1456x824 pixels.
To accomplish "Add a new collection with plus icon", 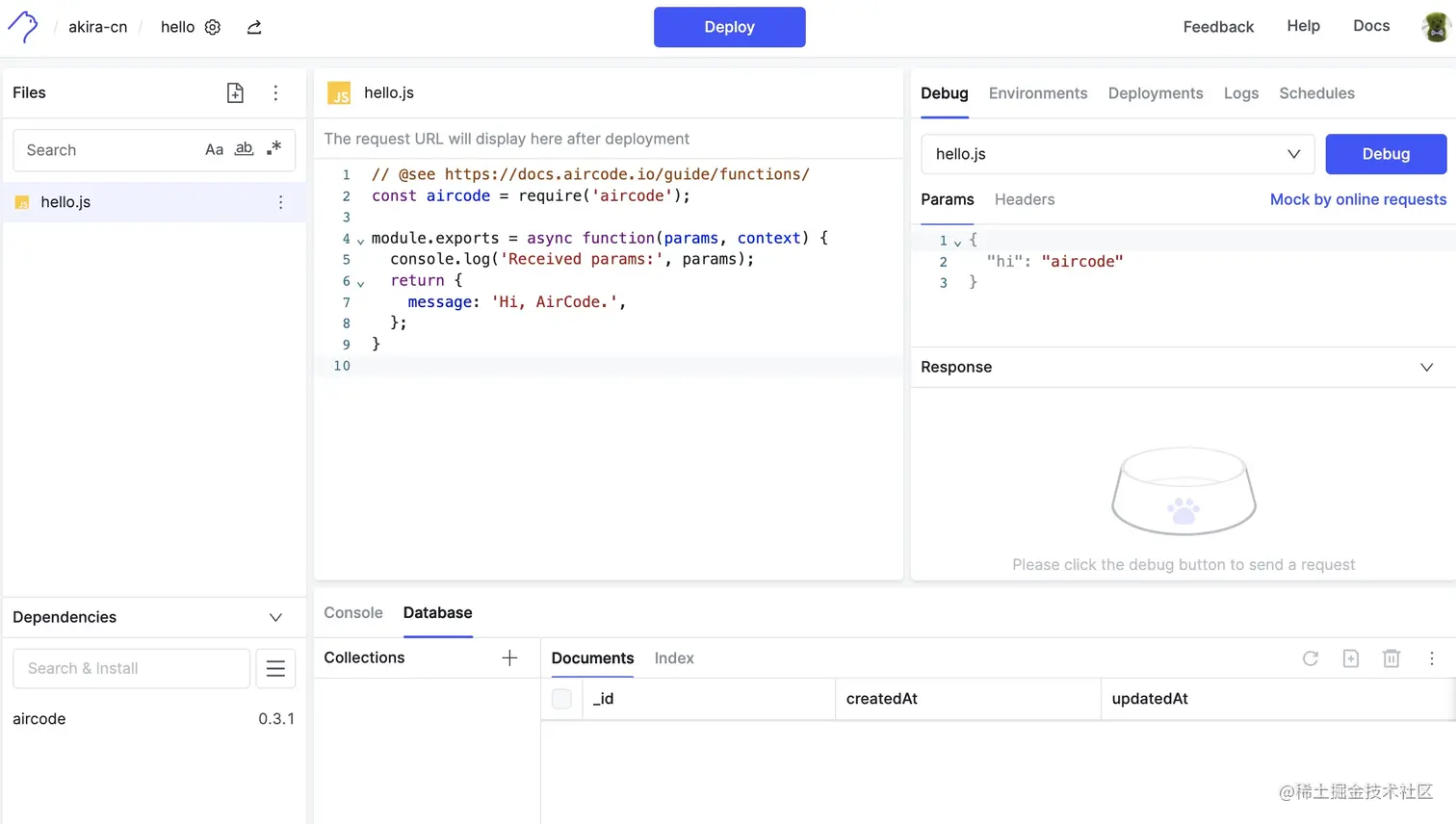I will [509, 657].
